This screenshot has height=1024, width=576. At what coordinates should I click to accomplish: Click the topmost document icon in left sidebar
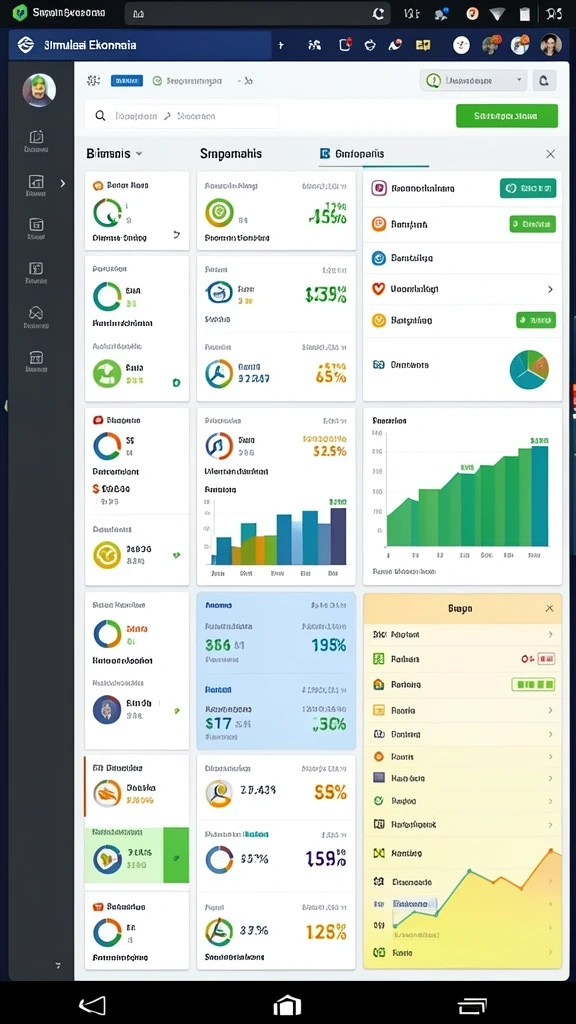[x=37, y=136]
